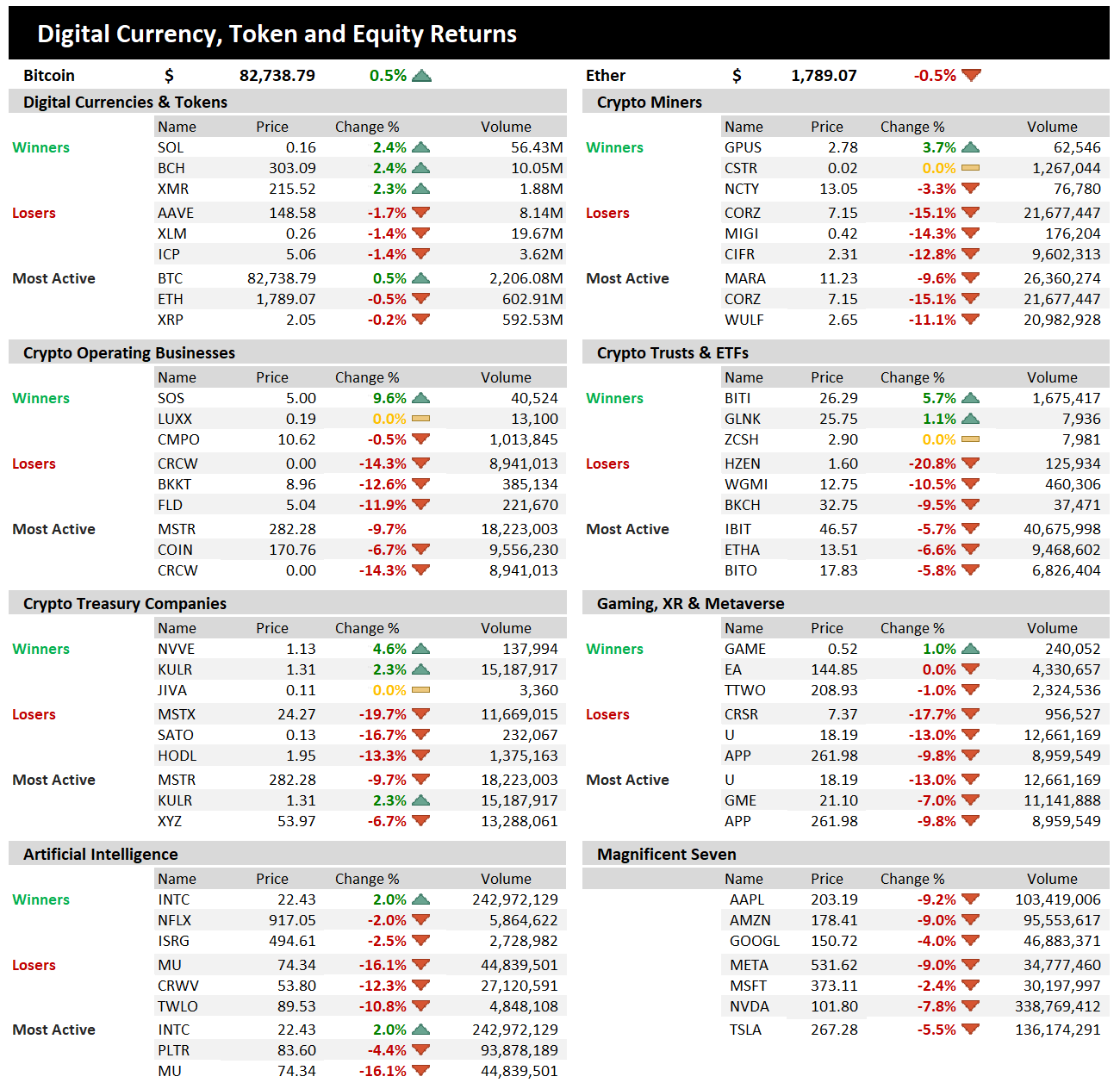Click the up arrow in the BITI row
This screenshot has height=1089, width=1120.
970,398
